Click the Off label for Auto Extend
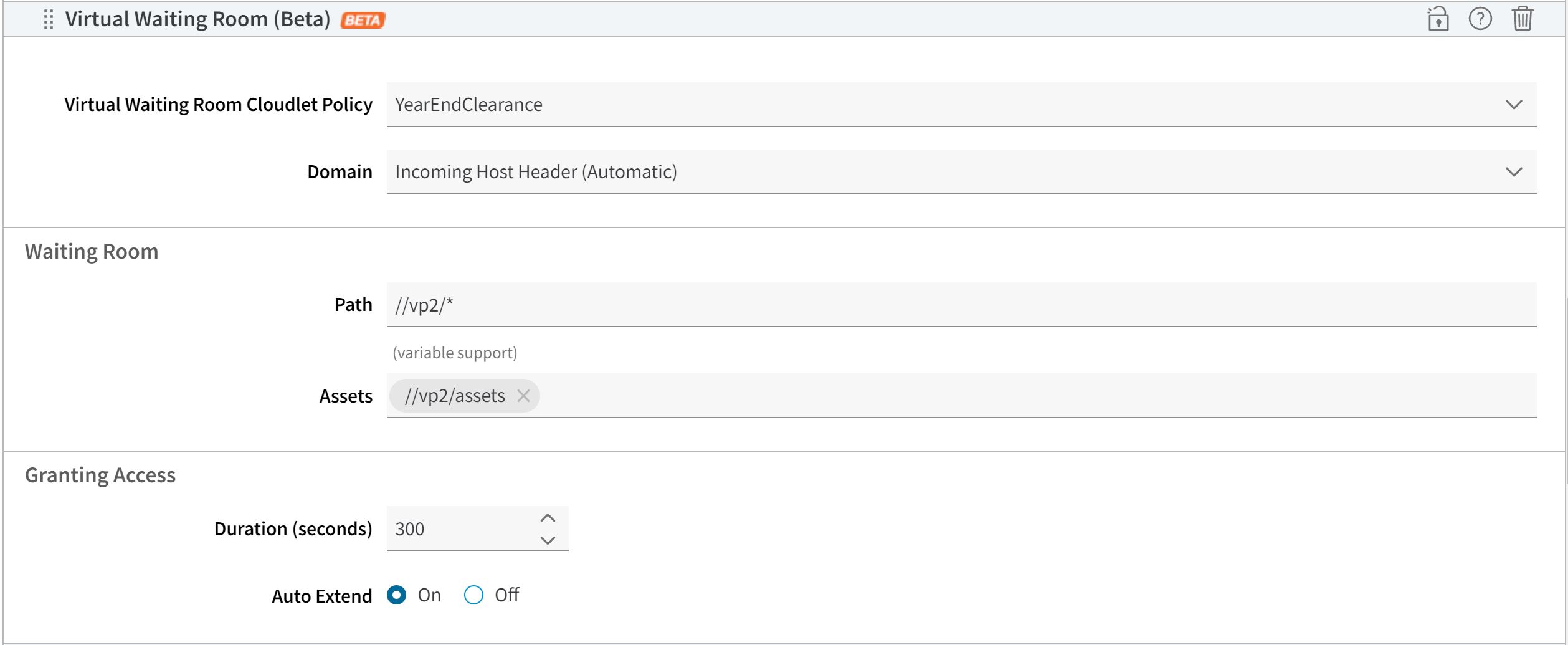This screenshot has width=1568, height=645. point(506,595)
